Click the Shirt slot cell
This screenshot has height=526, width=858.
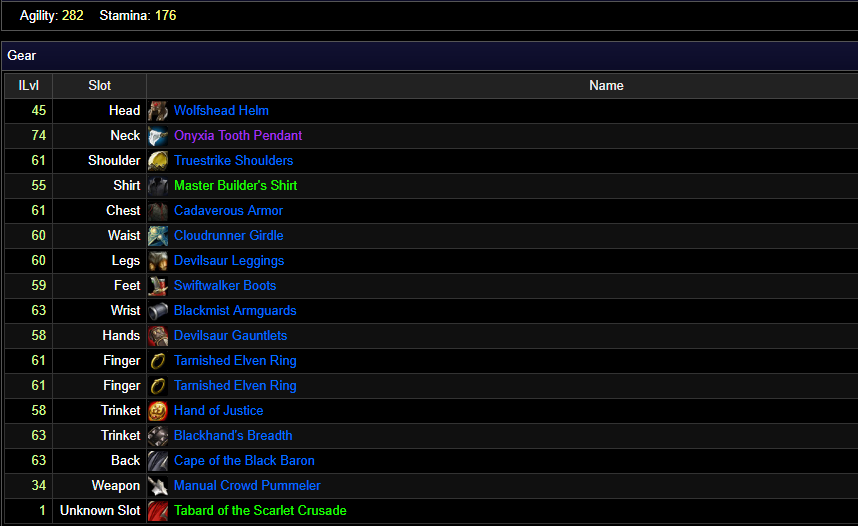coord(100,186)
